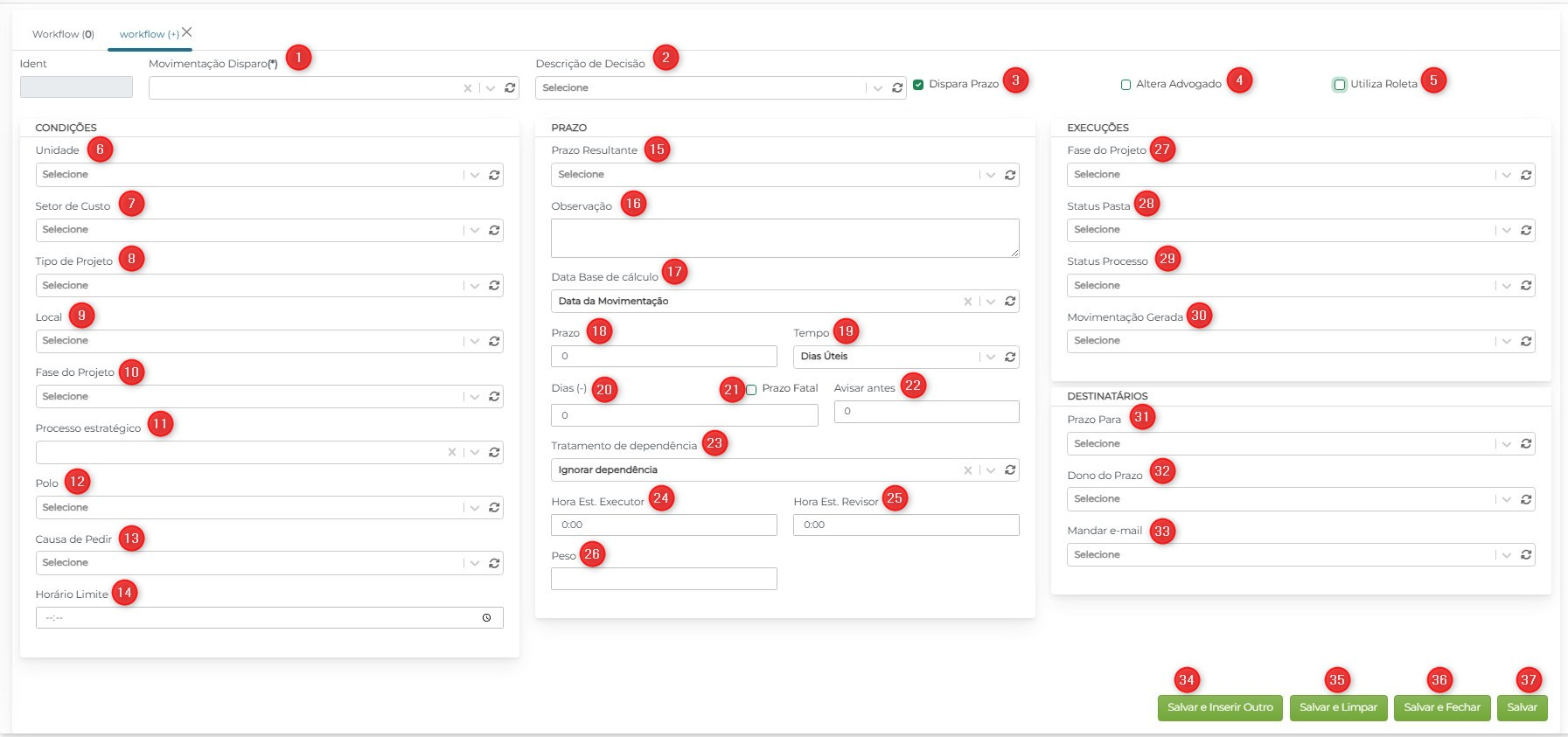1568x737 pixels.
Task: Open the Mandar e-mail dropdown
Action: pos(1507,555)
